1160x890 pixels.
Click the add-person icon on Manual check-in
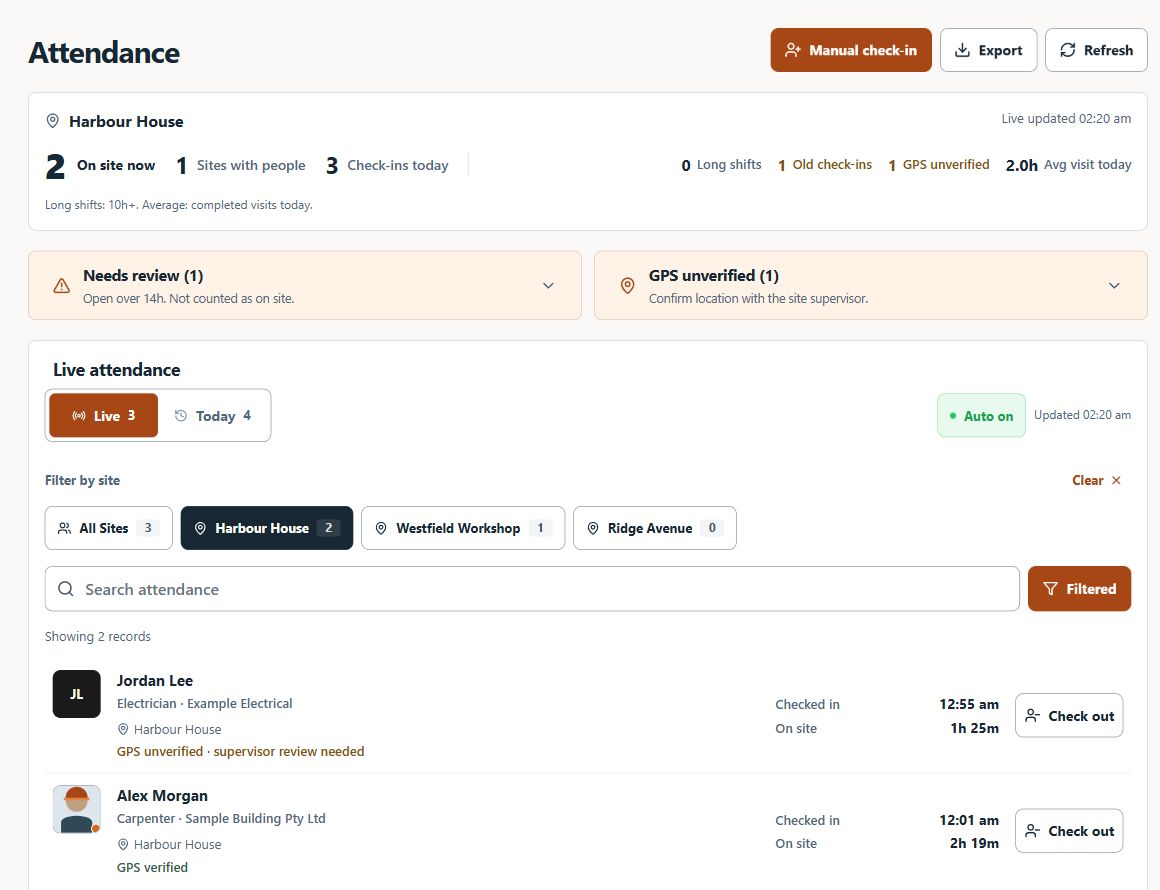coord(792,50)
